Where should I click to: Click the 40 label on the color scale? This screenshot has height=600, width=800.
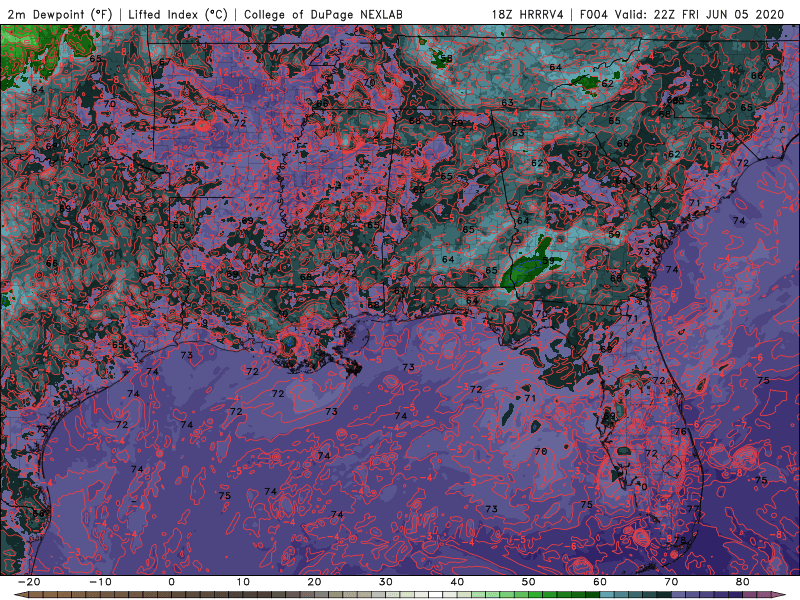(457, 582)
